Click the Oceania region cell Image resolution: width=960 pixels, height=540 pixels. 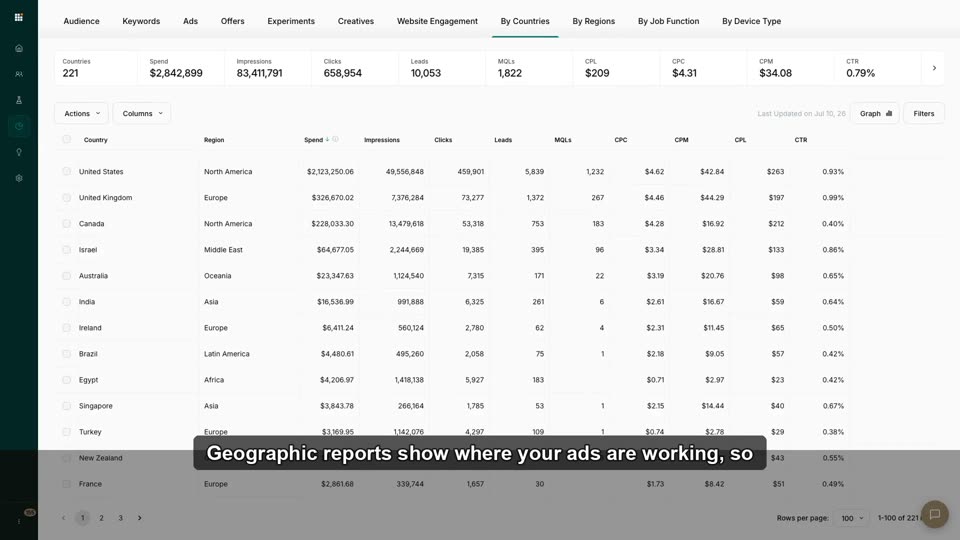click(217, 276)
